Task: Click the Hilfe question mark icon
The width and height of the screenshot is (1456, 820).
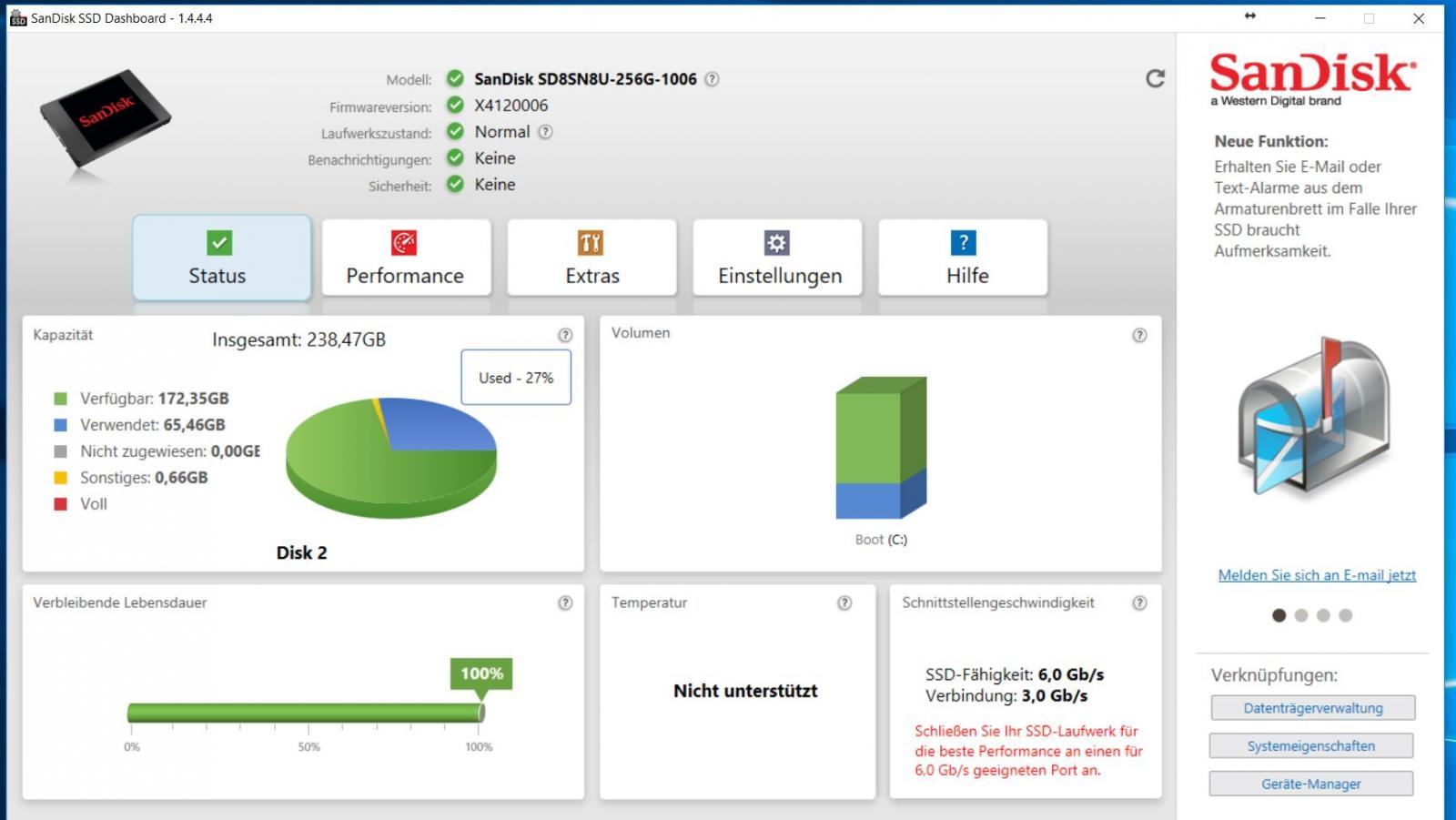Action: coord(963,243)
